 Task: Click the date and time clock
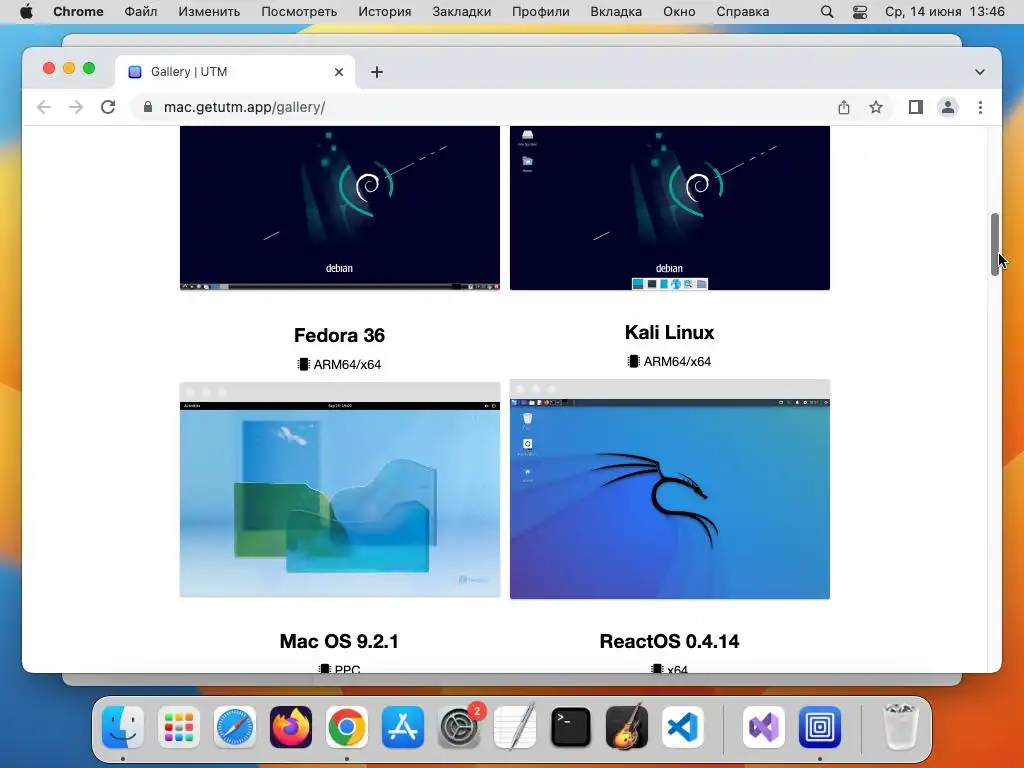coord(944,12)
